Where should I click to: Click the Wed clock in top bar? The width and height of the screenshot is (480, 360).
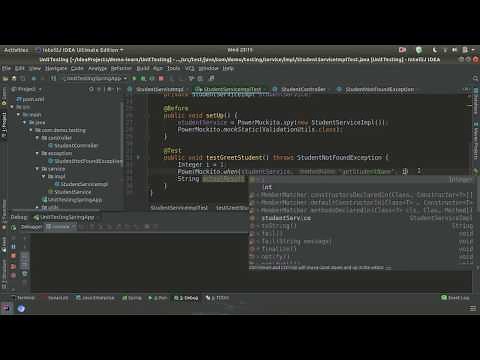pyautogui.click(x=240, y=50)
